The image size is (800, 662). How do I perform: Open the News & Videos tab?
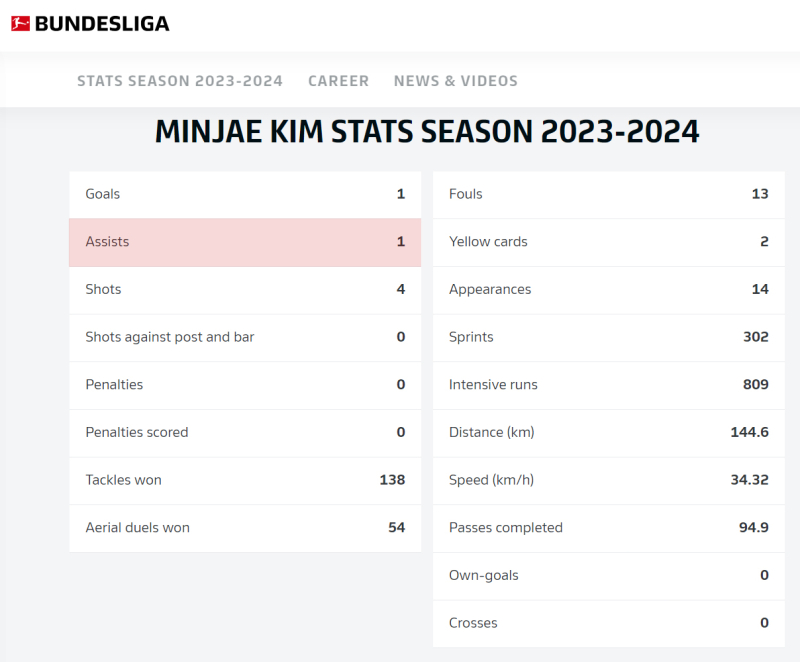pos(456,81)
